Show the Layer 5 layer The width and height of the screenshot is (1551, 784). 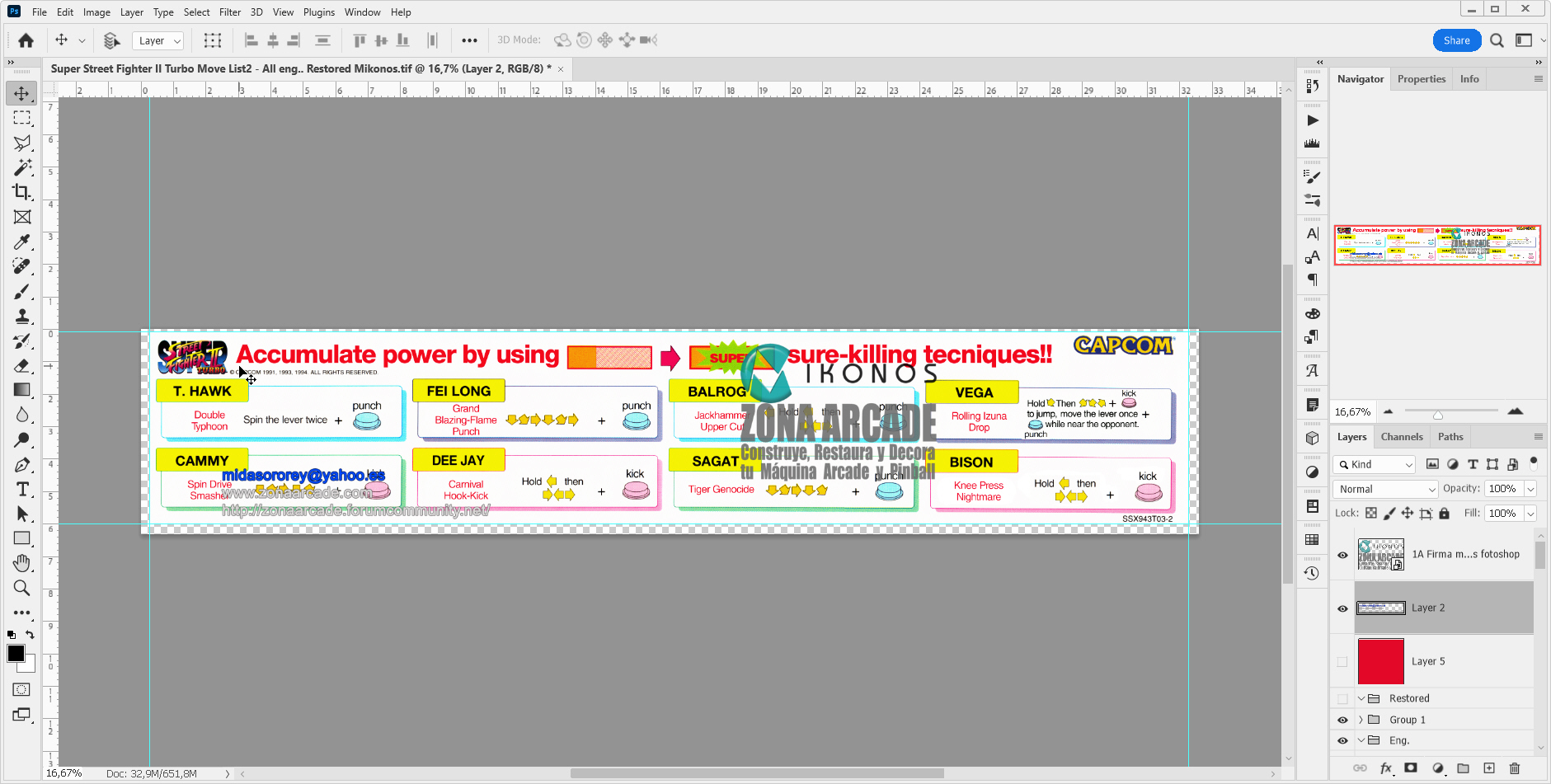point(1342,660)
